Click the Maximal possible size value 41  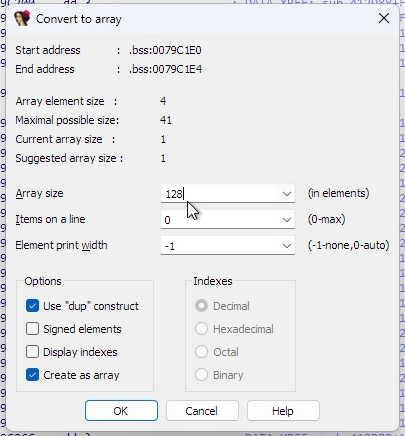[166, 120]
